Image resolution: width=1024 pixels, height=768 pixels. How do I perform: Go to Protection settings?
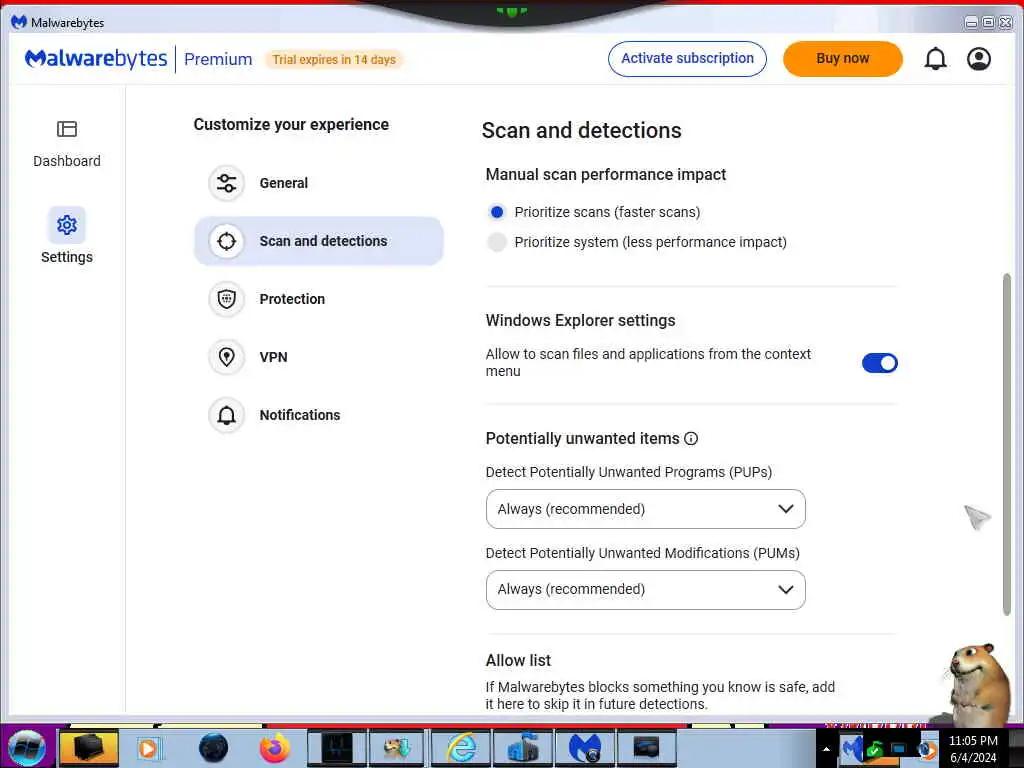(x=319, y=299)
